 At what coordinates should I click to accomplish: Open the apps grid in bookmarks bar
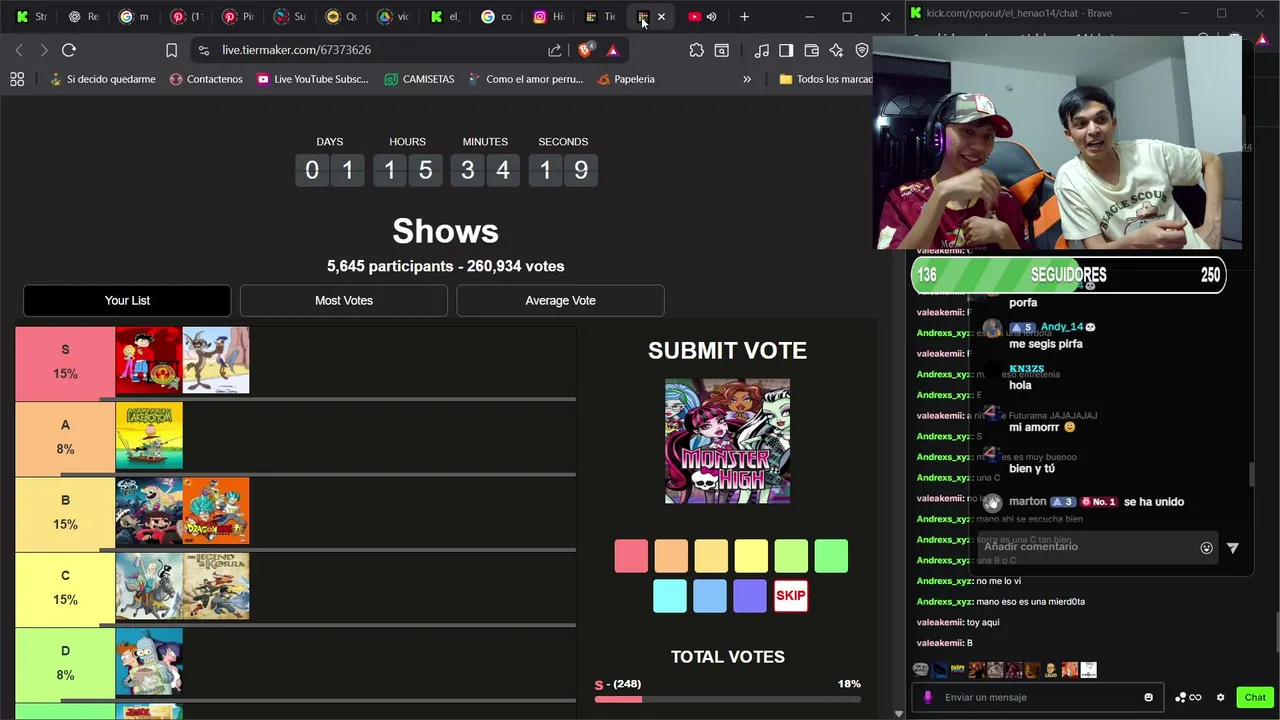tap(17, 79)
